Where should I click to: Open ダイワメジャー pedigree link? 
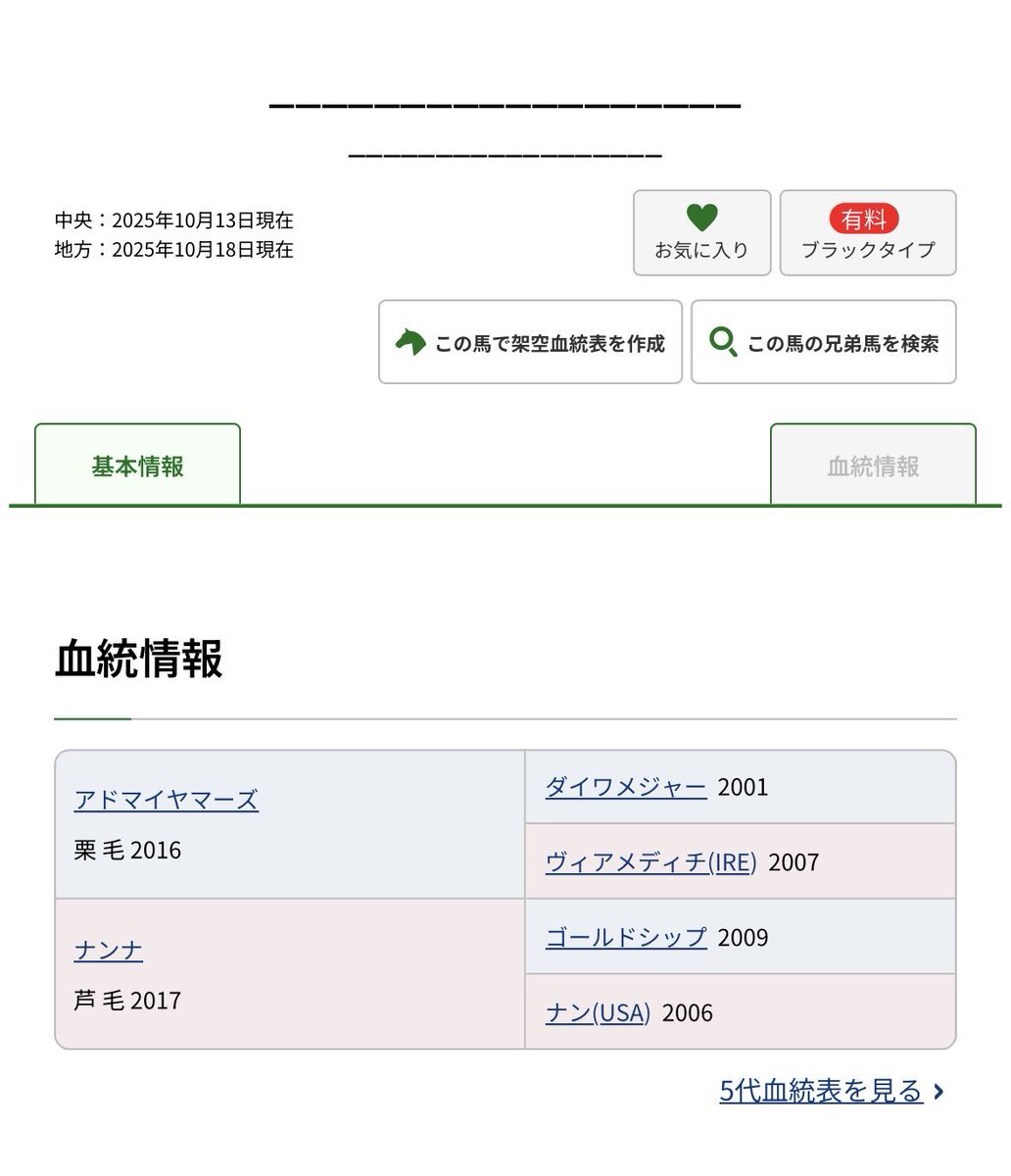click(x=626, y=787)
